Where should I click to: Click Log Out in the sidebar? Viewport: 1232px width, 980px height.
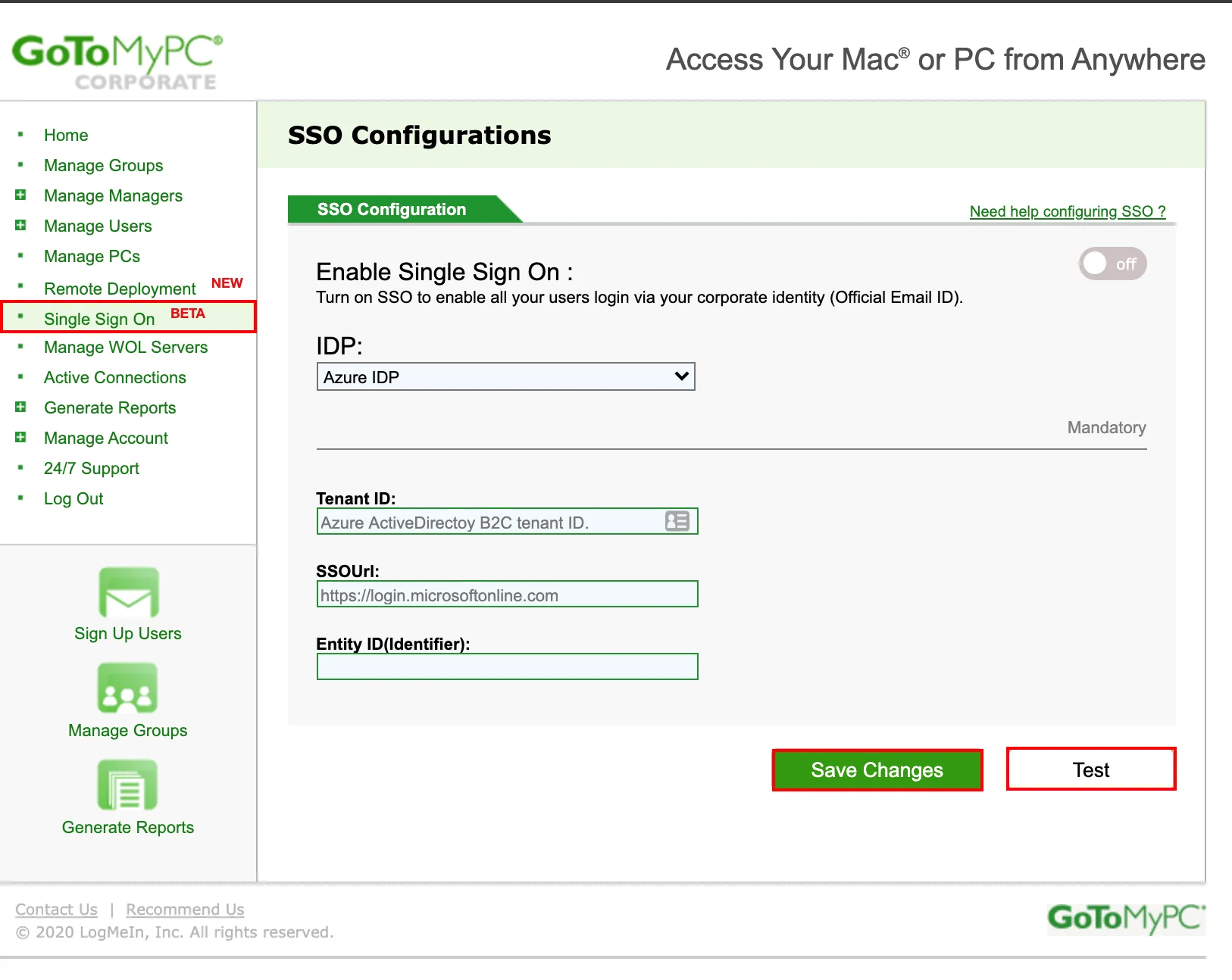73,498
